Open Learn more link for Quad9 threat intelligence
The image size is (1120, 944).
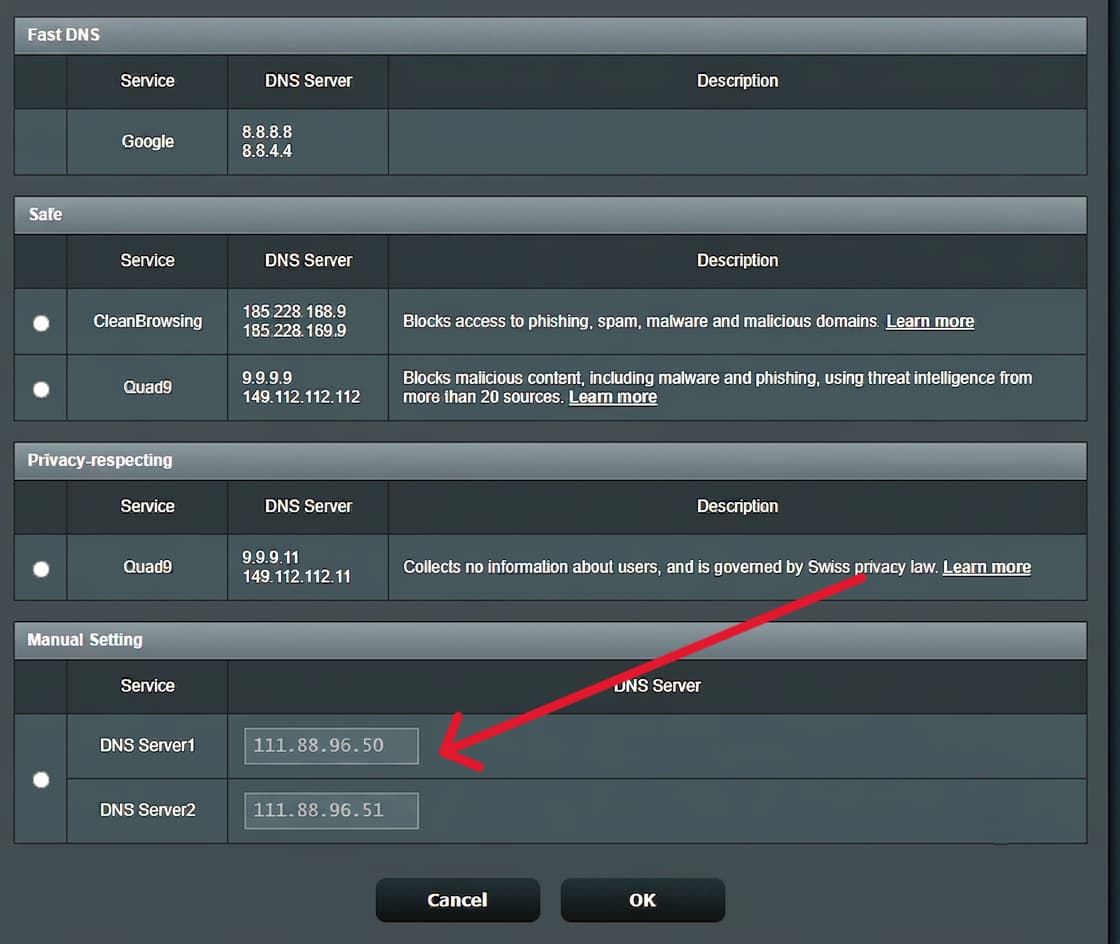tap(613, 397)
